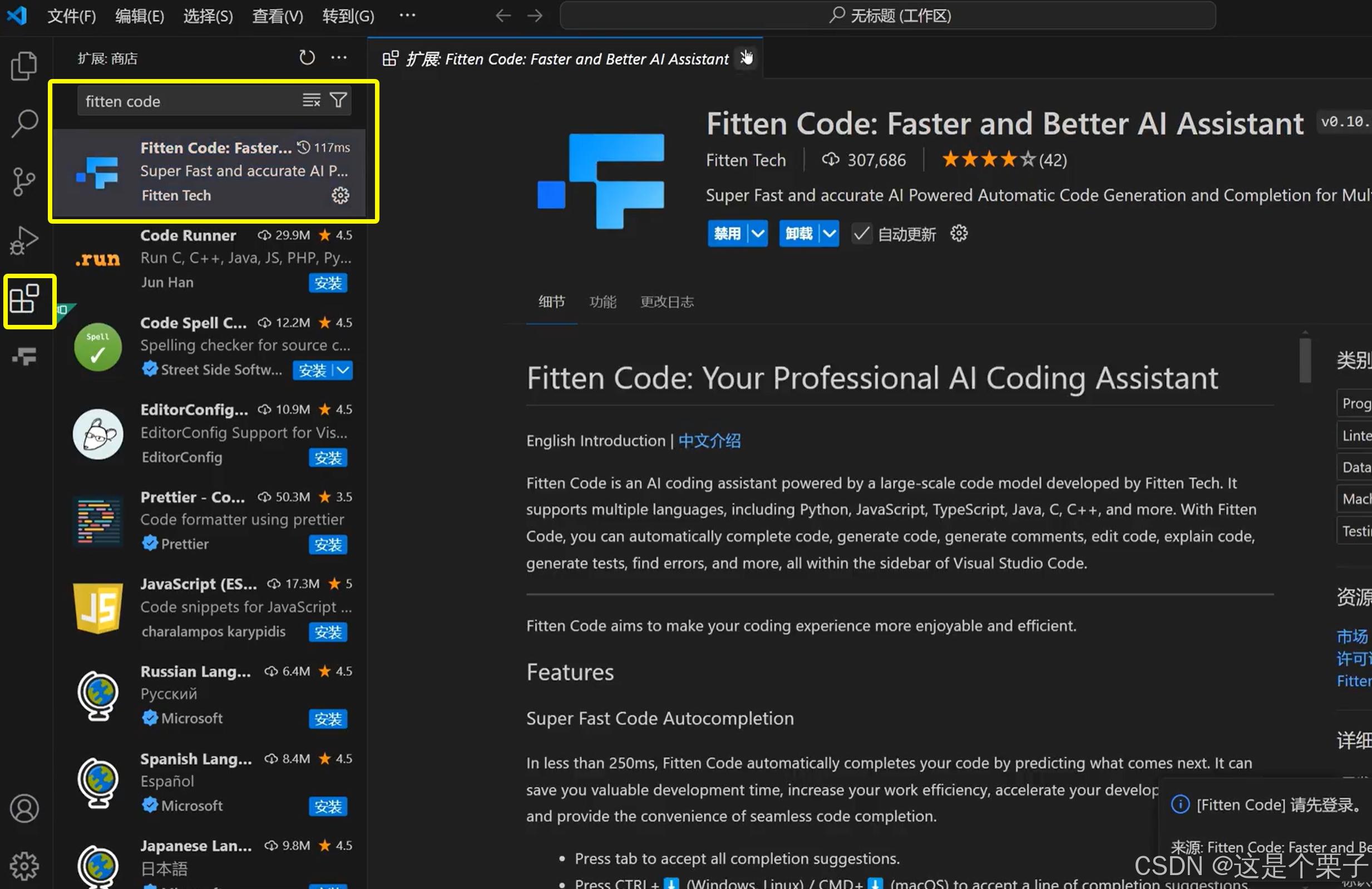Viewport: 1372px width, 889px height.
Task: Expand the 卸载 dropdown arrow
Action: click(829, 234)
